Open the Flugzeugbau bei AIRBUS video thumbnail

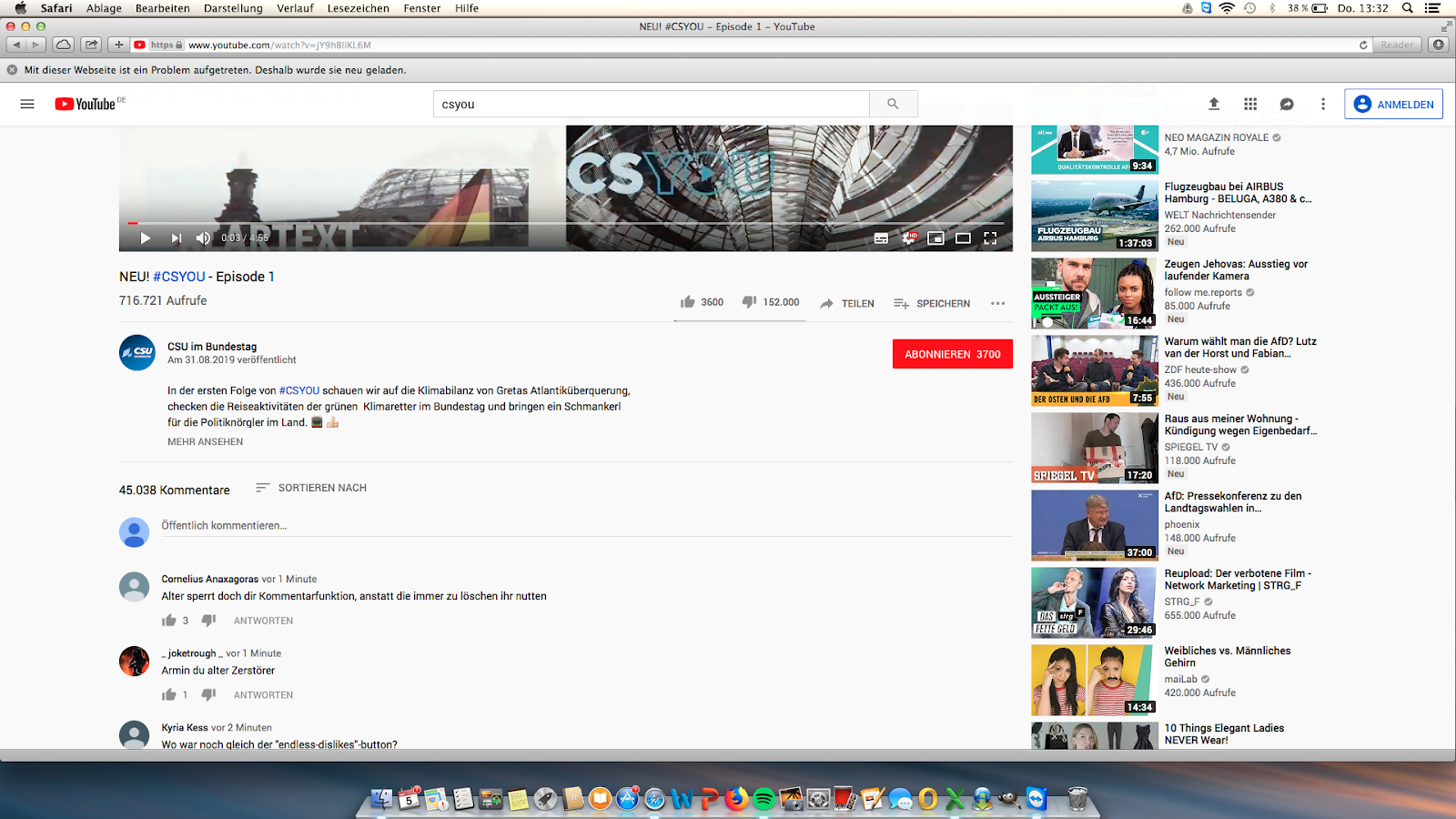coord(1095,216)
